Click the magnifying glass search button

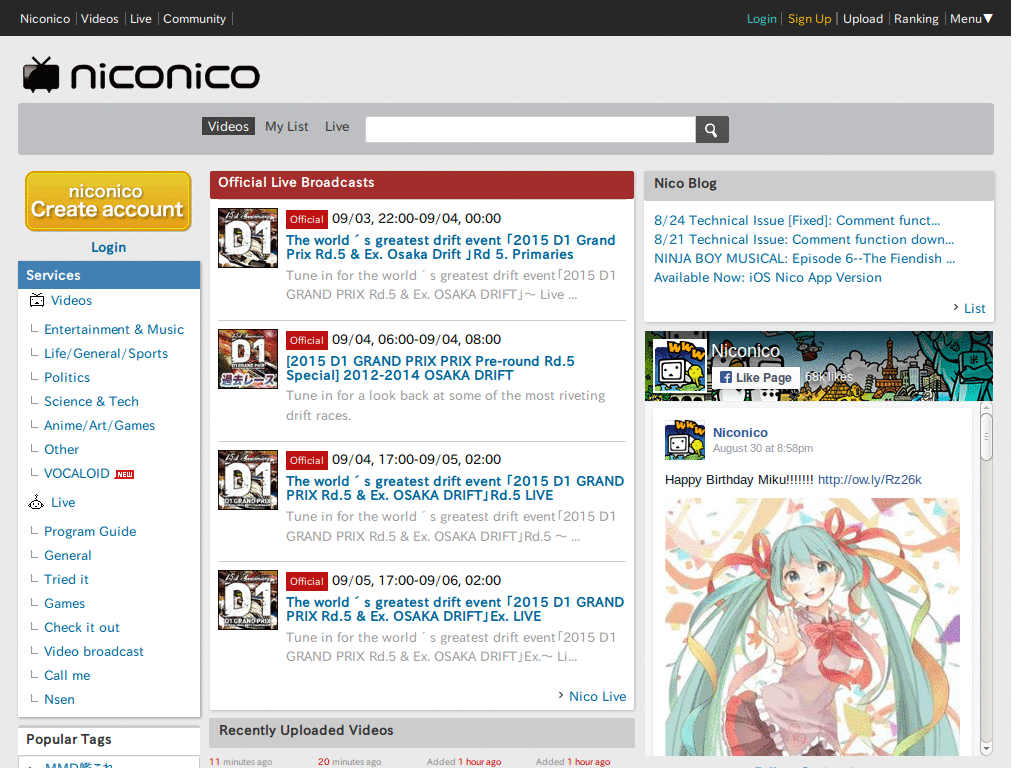click(x=712, y=129)
